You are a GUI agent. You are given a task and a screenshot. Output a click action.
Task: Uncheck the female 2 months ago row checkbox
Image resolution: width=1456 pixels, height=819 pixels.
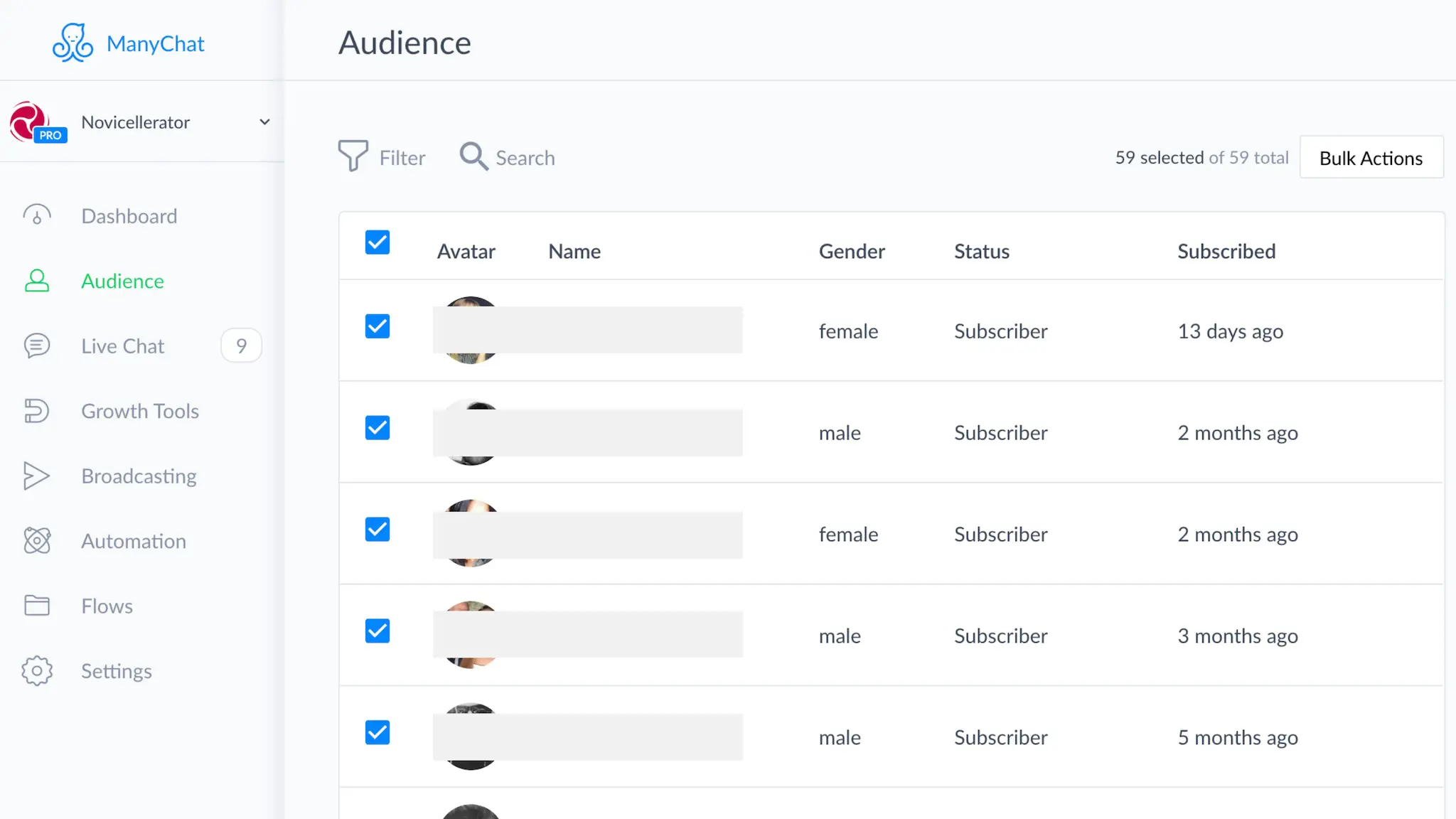[x=378, y=530]
